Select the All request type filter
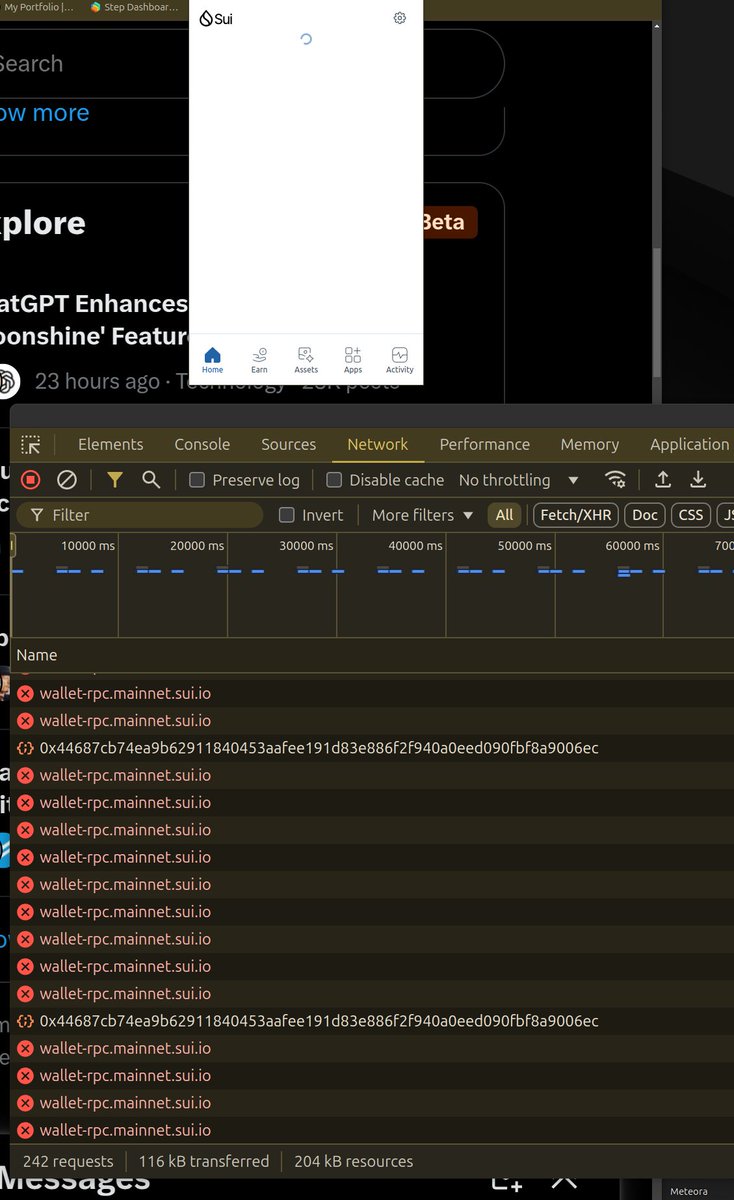 pyautogui.click(x=504, y=515)
